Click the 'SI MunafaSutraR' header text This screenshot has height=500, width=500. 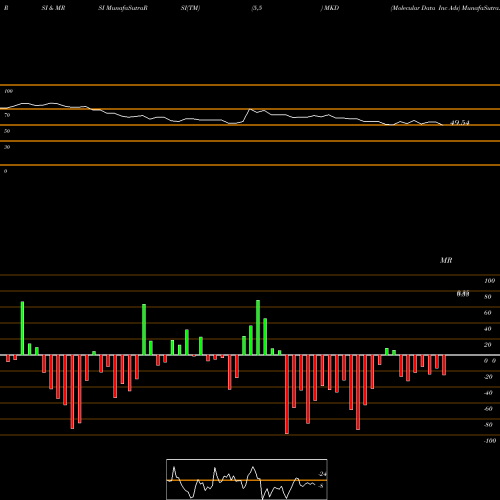click(123, 8)
